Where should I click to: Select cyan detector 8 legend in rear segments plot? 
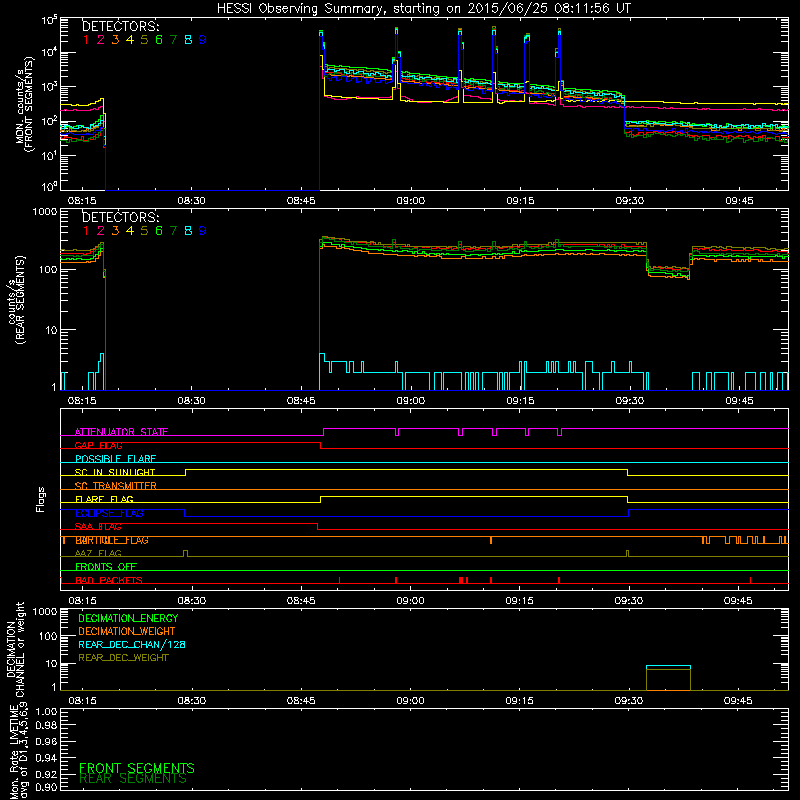(188, 231)
